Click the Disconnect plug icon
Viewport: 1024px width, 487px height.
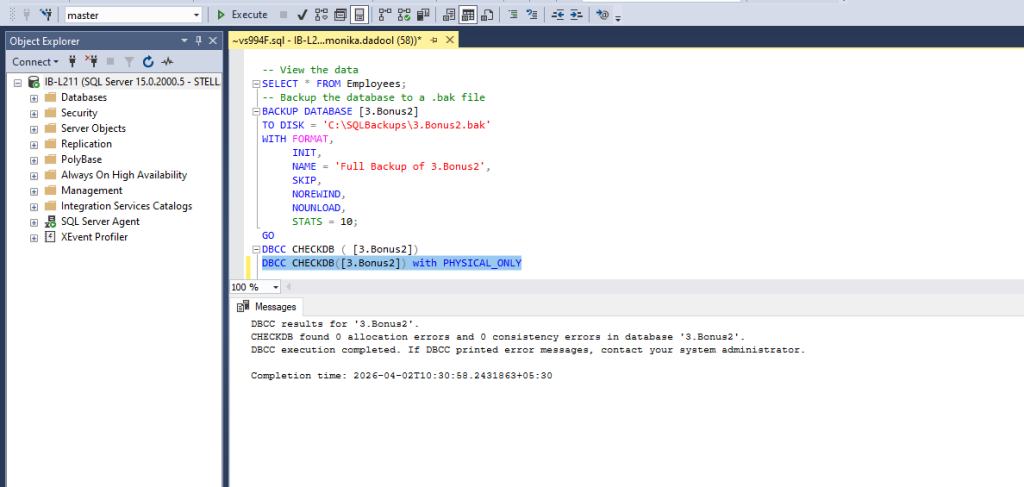(91, 61)
